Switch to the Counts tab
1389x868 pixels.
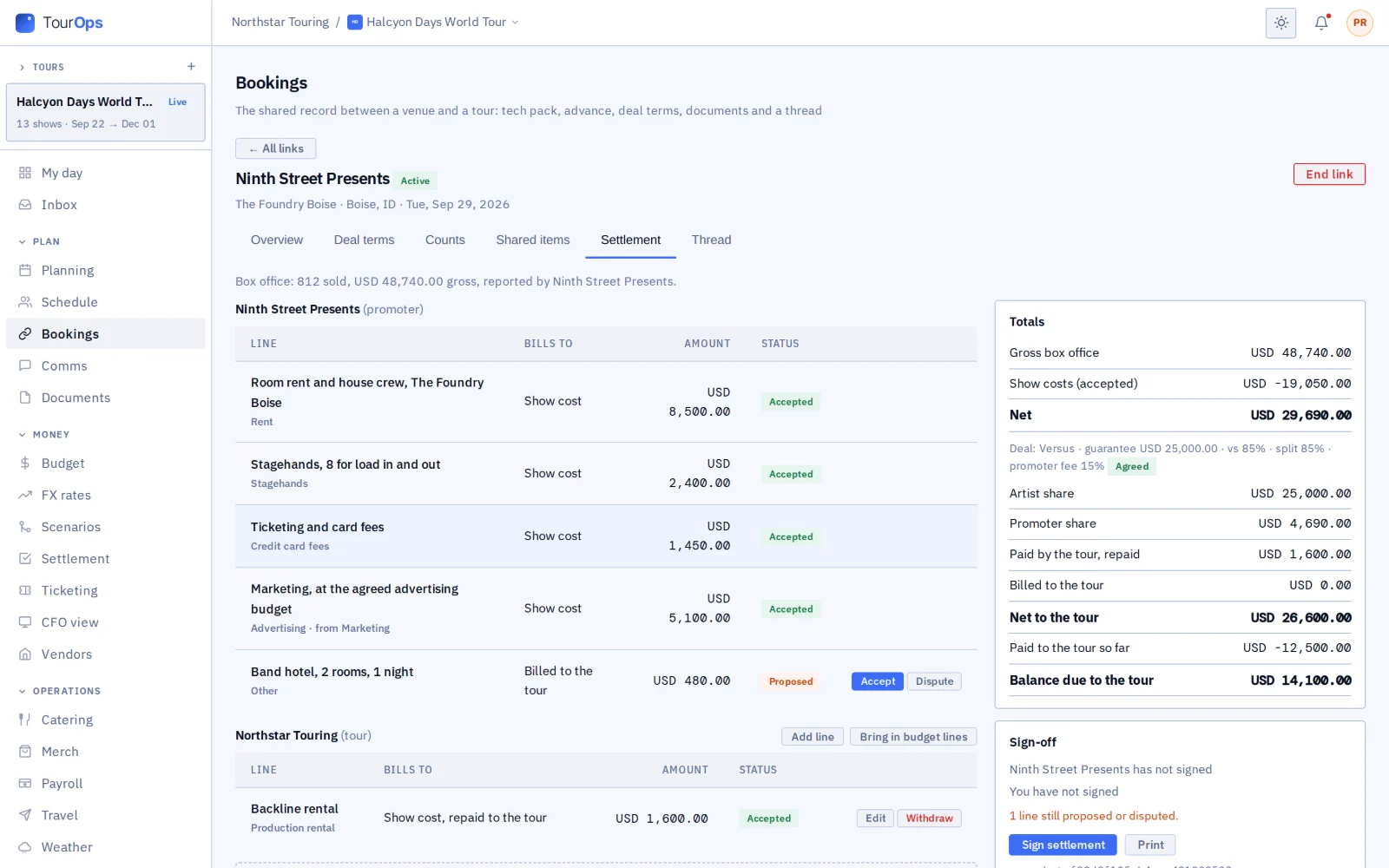click(x=445, y=240)
